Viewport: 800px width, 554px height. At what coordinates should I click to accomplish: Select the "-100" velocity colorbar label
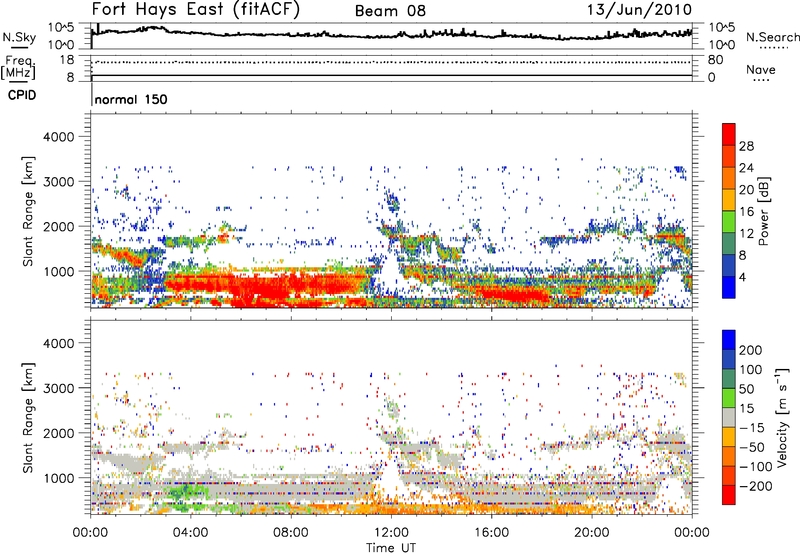coord(755,467)
